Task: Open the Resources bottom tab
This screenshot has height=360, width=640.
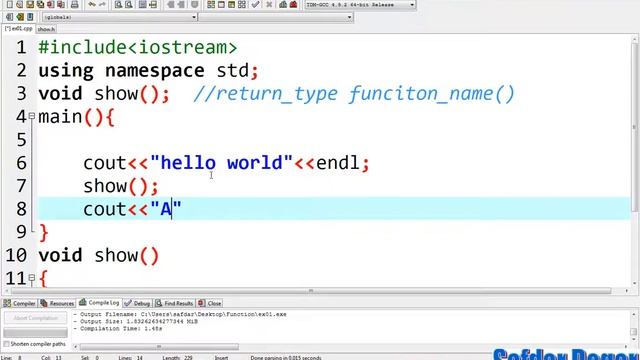Action: [57, 303]
